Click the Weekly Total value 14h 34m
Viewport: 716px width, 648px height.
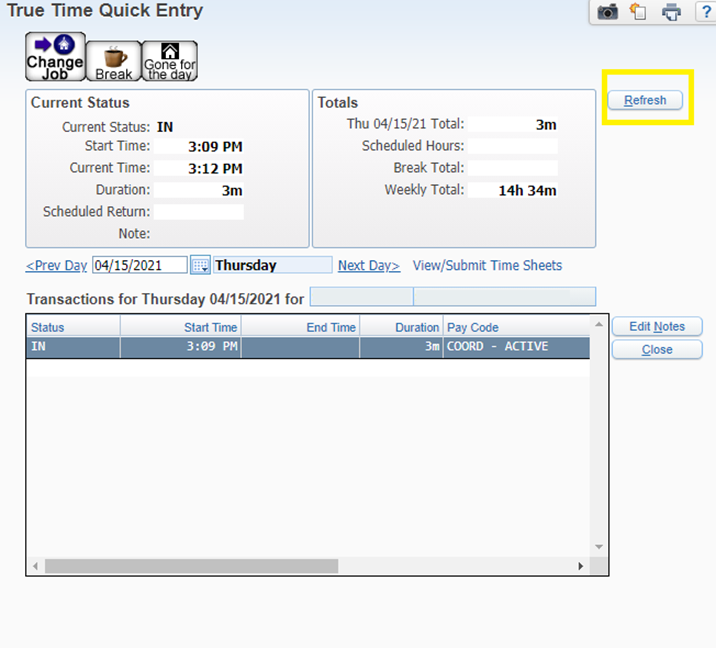[x=513, y=190]
